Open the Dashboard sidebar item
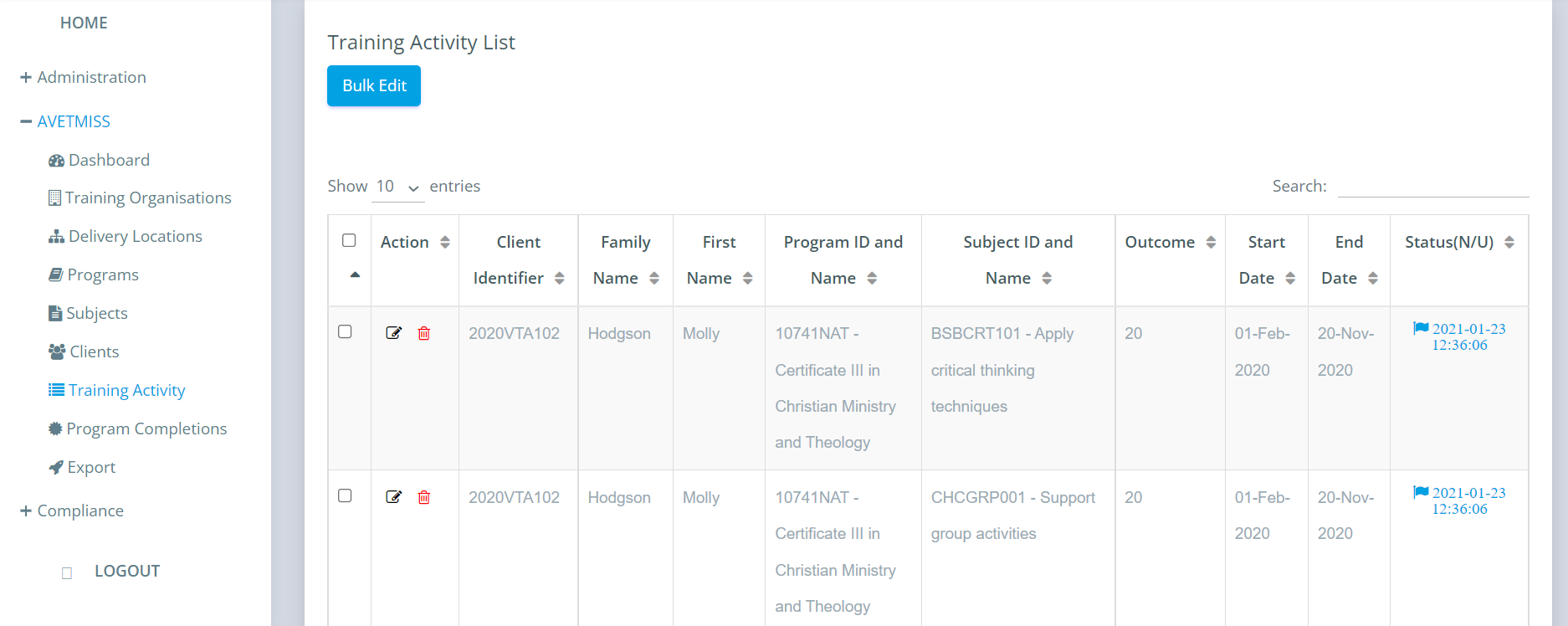 tap(100, 160)
